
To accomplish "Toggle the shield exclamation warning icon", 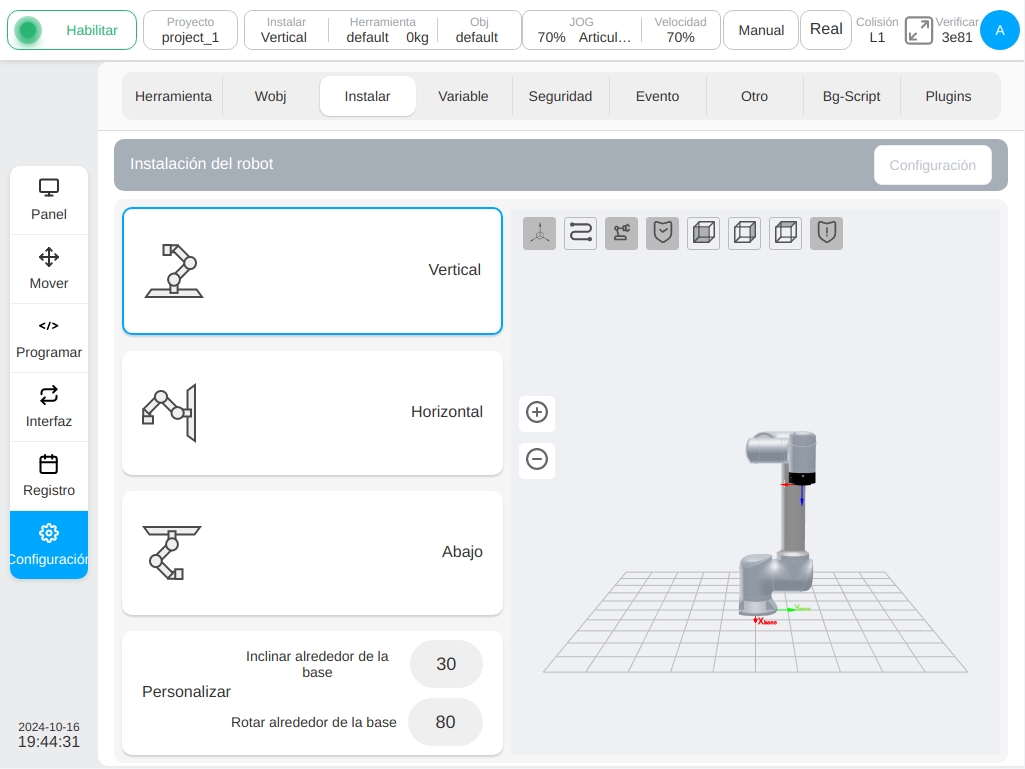I will pyautogui.click(x=826, y=233).
